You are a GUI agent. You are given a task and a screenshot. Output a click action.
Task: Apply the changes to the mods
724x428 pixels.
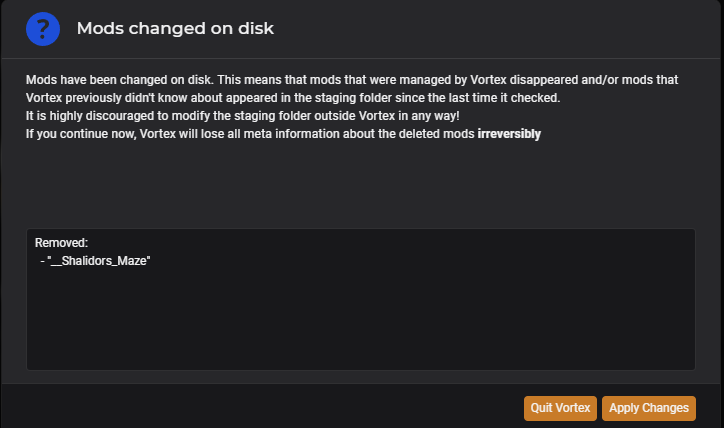coord(649,408)
